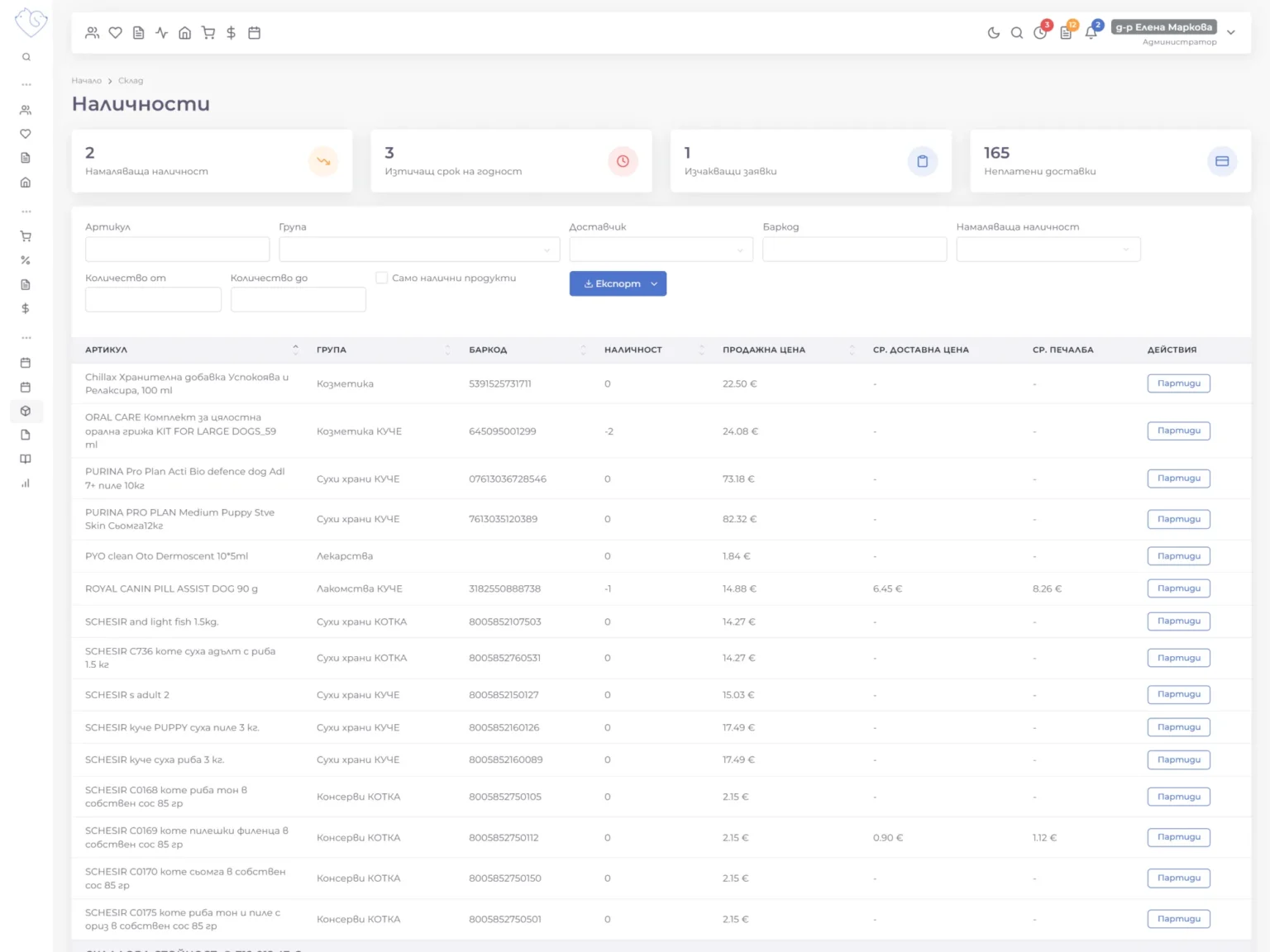Click barcode 3182550888738 cell
Screen dimensions: 1270x952
click(x=505, y=588)
